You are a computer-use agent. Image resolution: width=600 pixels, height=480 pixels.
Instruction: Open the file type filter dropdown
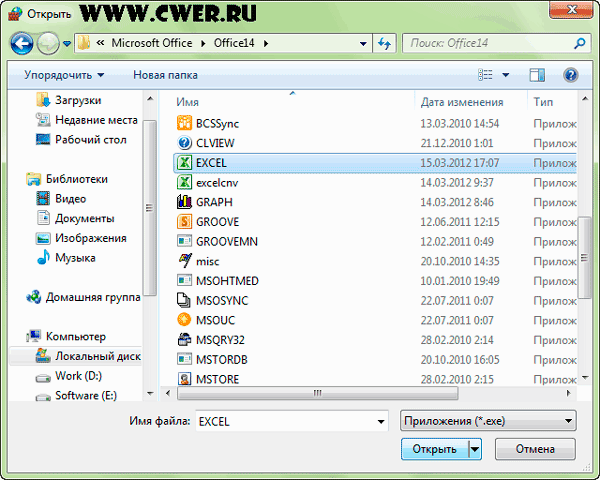tap(487, 421)
